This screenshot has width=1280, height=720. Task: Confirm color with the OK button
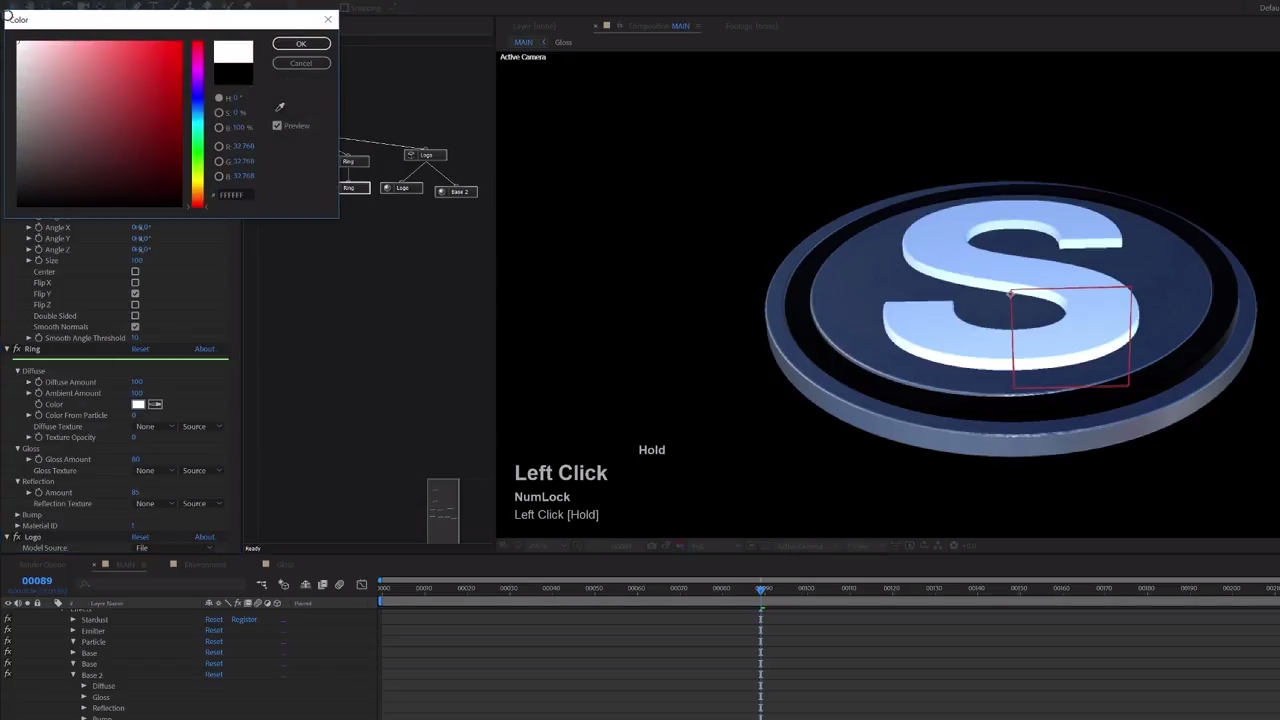point(301,44)
